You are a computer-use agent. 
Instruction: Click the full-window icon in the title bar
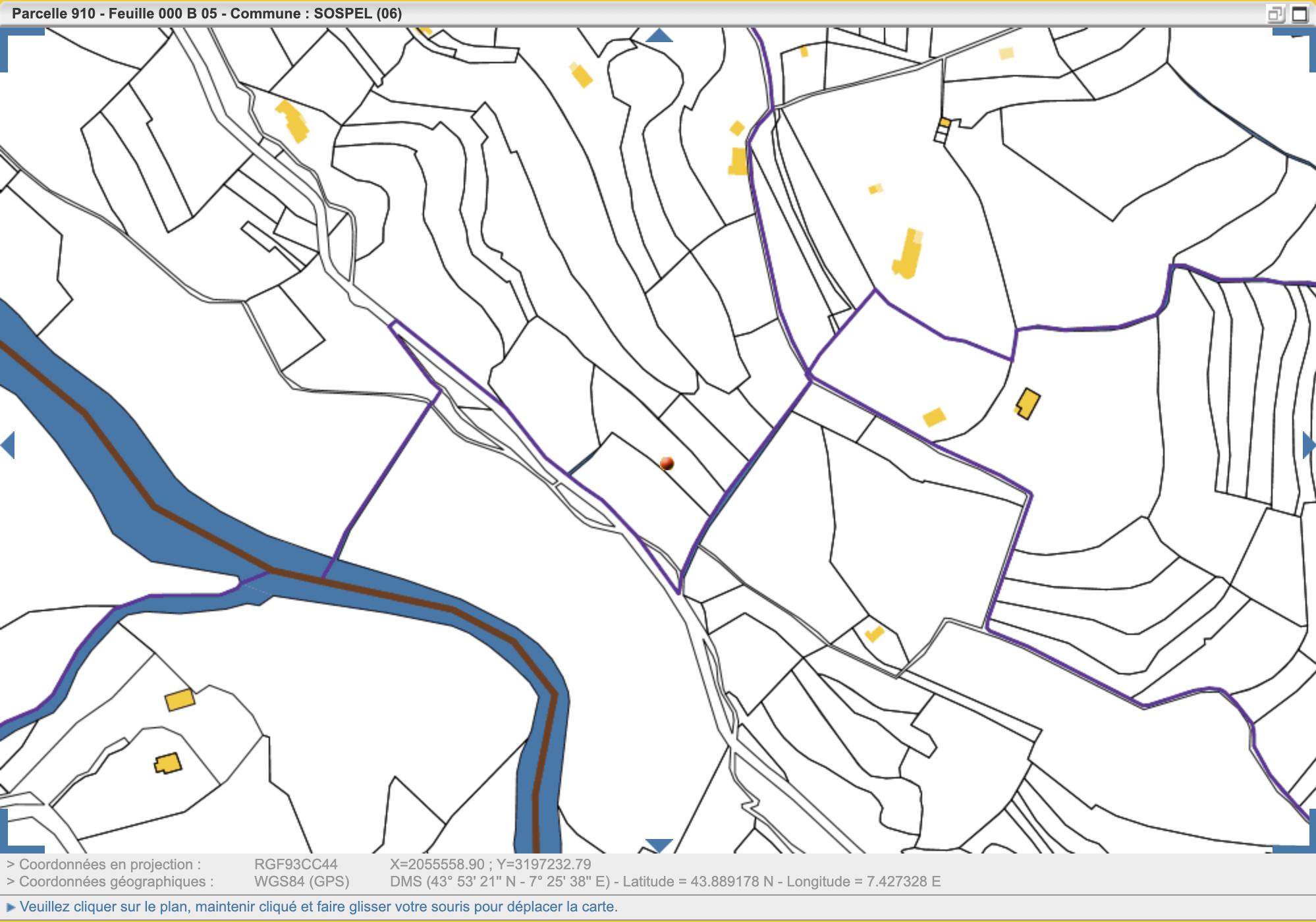(x=1299, y=14)
